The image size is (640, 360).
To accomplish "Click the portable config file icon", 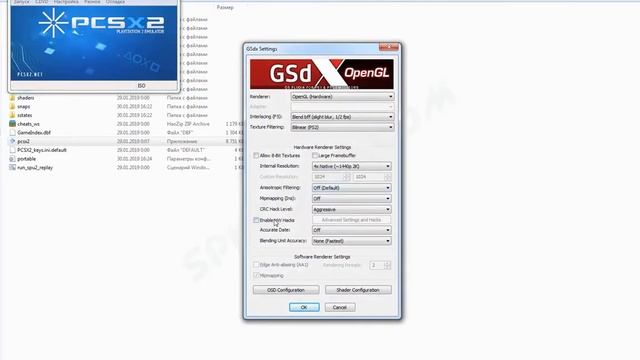I will tap(12, 159).
